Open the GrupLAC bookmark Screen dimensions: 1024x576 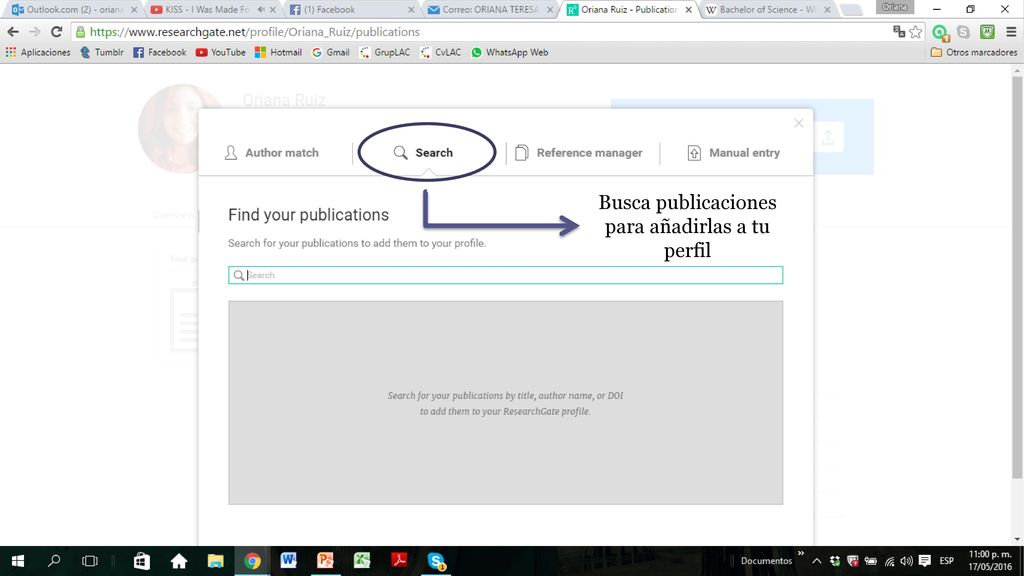[385, 52]
